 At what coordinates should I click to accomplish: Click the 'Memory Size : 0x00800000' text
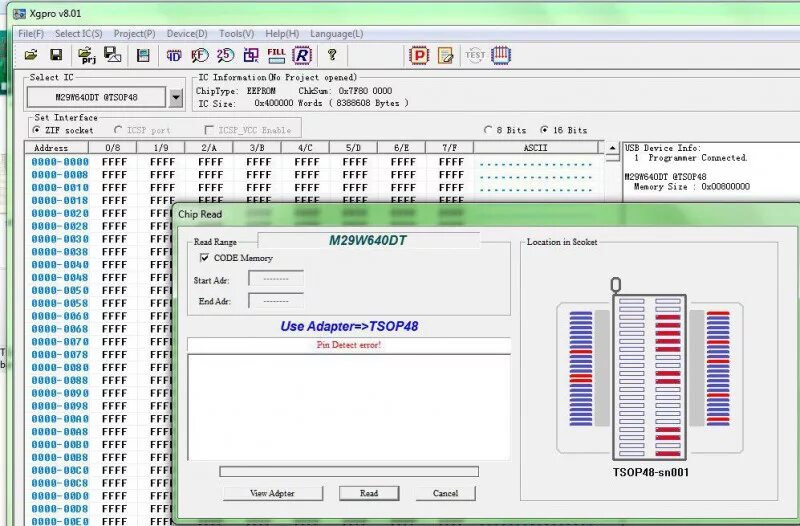tap(691, 186)
